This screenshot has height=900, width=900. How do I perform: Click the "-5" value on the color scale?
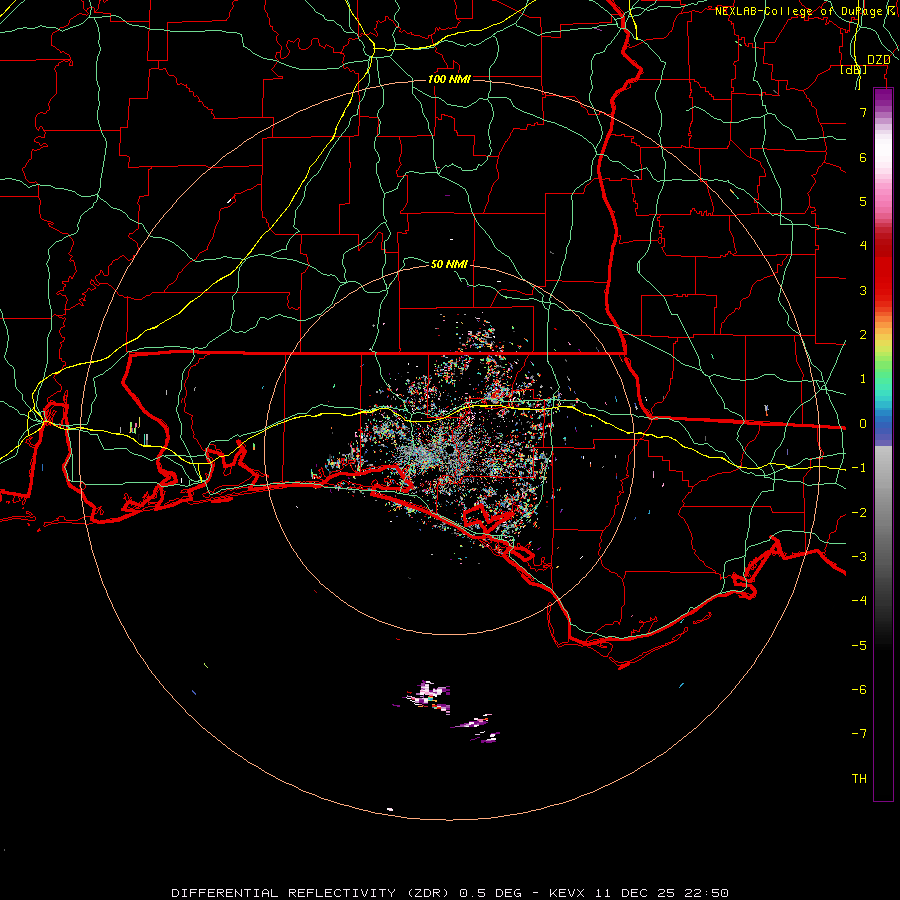(x=859, y=646)
